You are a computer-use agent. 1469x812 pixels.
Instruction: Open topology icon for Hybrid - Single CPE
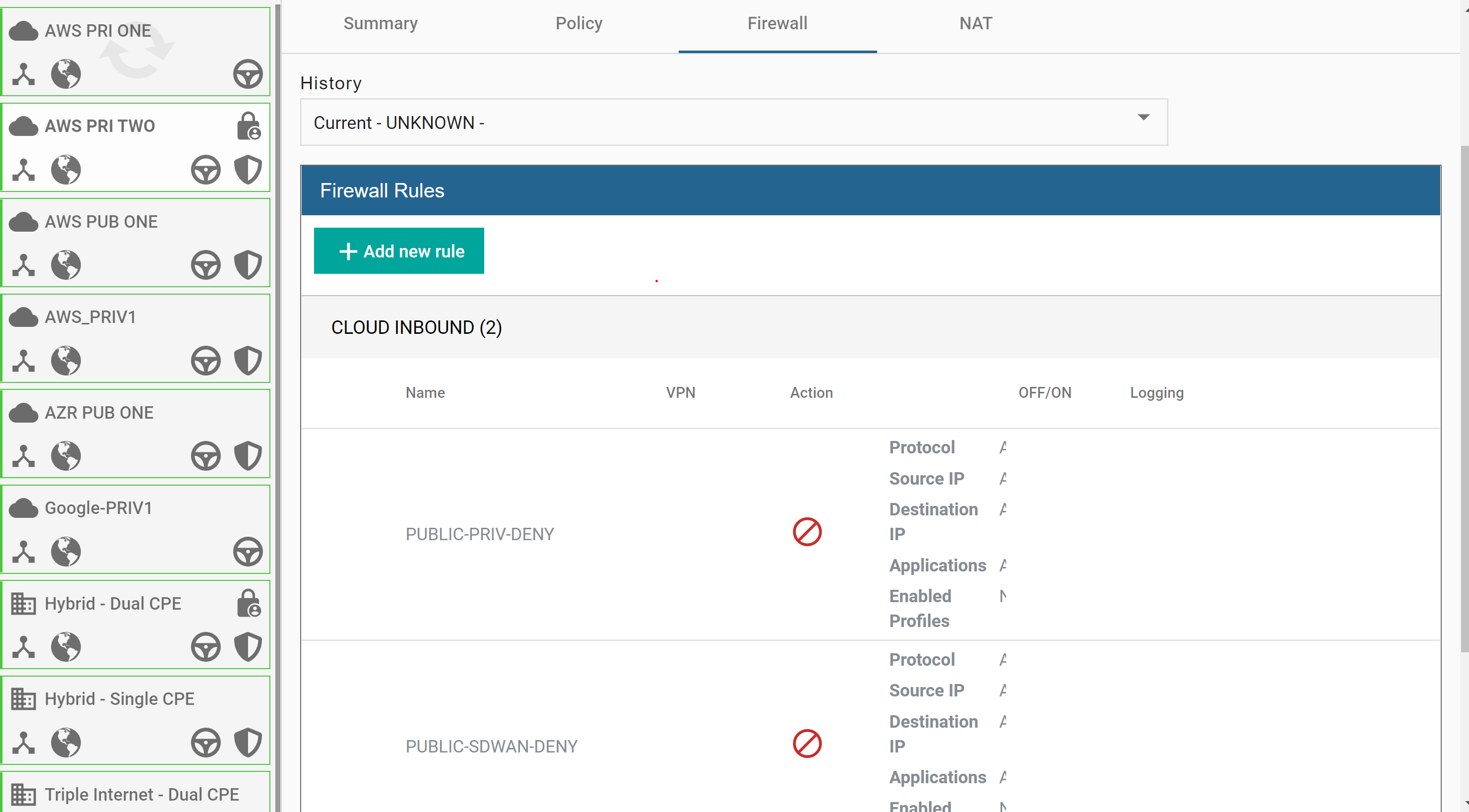23,743
